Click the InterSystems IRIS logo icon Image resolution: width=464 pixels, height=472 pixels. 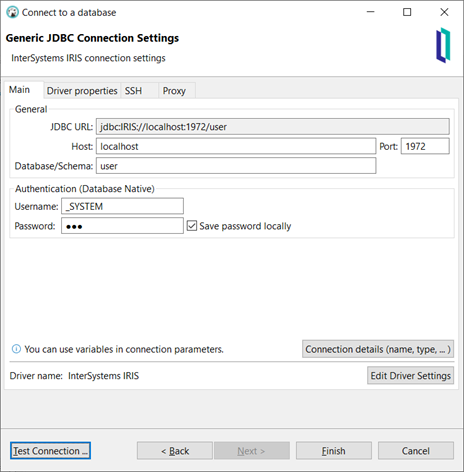[443, 45]
